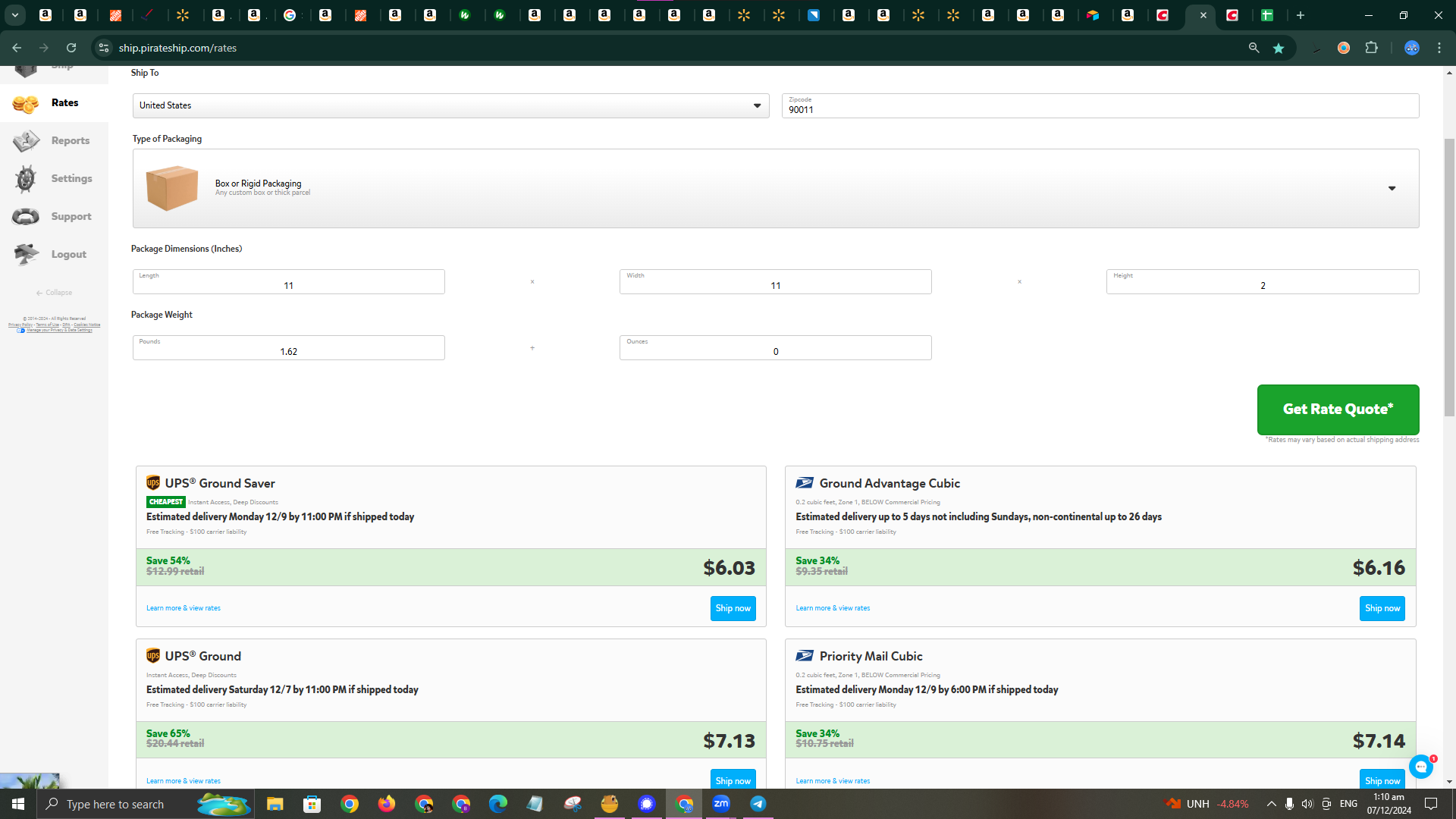Open the live chat bubble icon
Image resolution: width=1456 pixels, height=819 pixels.
pos(1421,767)
